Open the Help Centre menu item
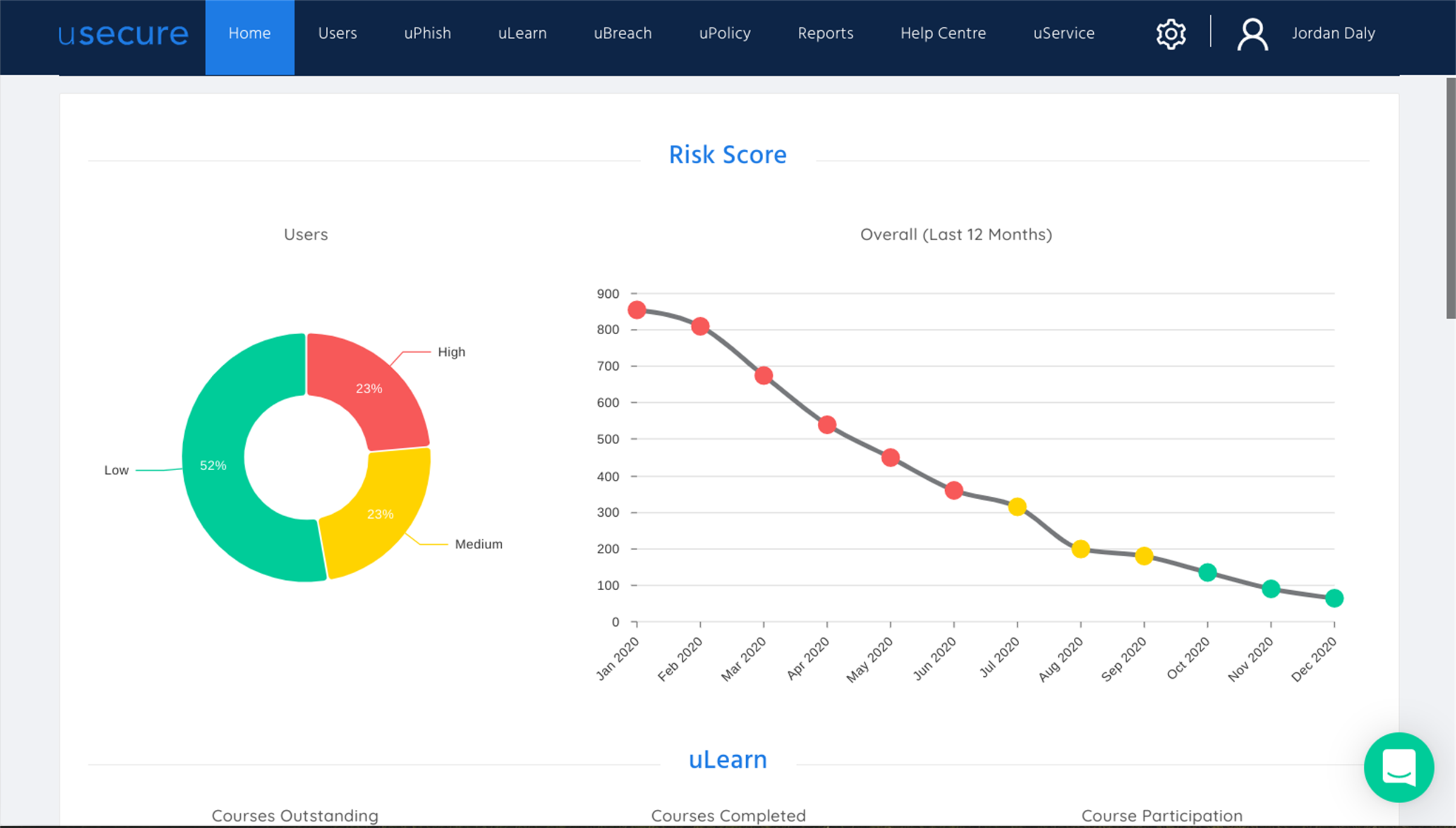 tap(943, 33)
